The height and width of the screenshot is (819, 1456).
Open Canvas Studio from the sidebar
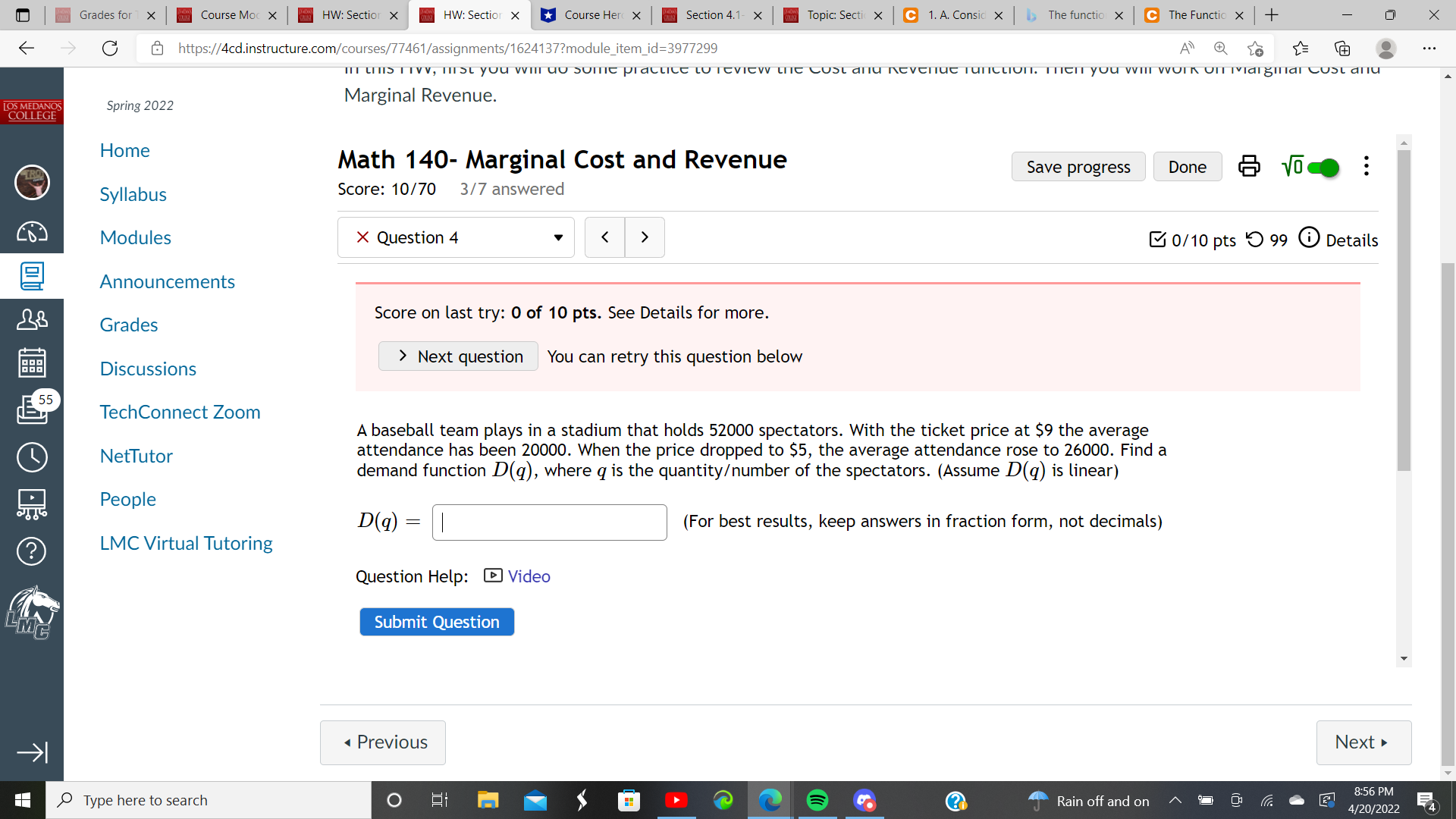tap(31, 504)
